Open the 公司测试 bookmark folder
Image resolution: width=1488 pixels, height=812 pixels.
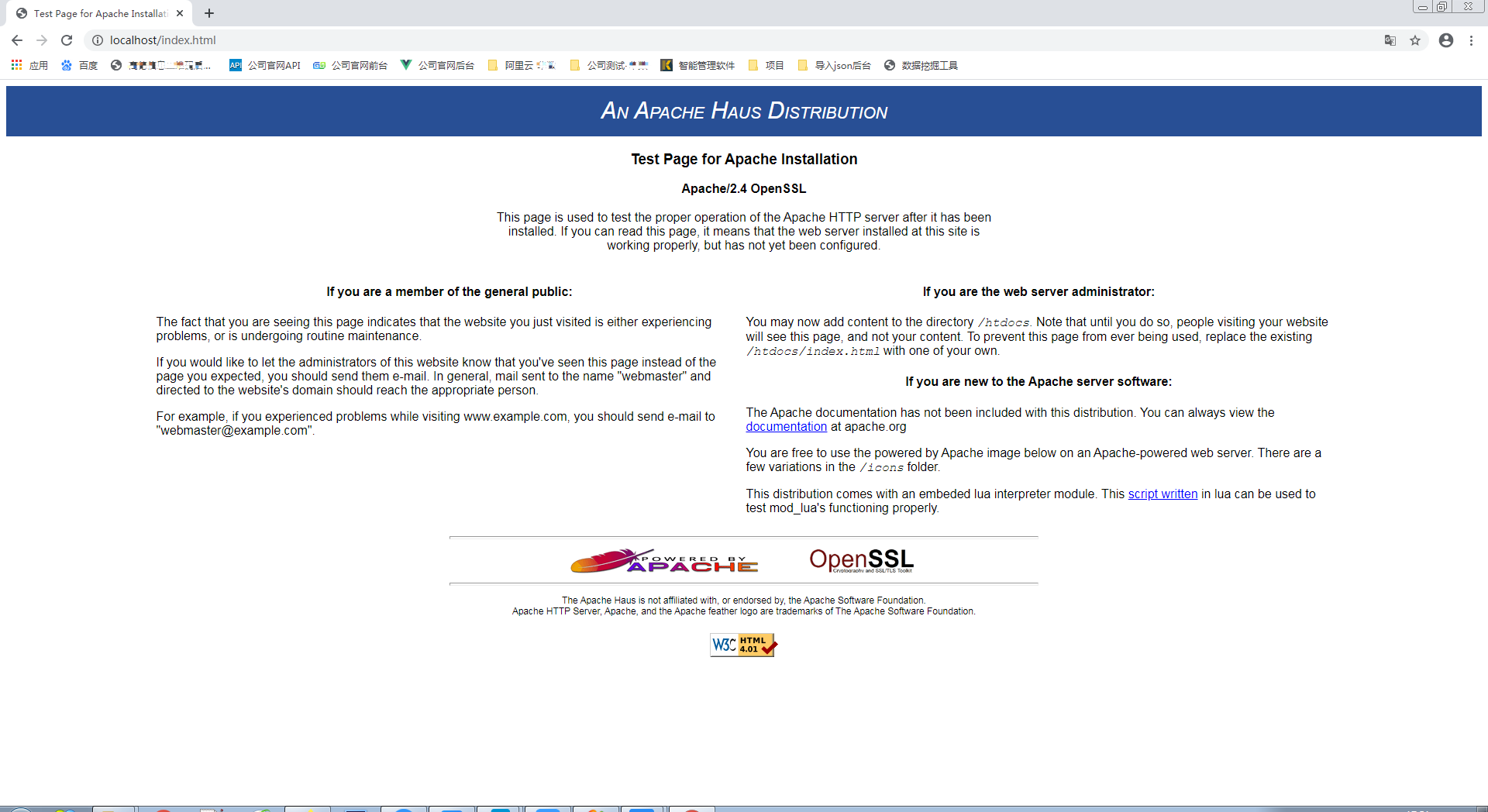click(x=609, y=65)
